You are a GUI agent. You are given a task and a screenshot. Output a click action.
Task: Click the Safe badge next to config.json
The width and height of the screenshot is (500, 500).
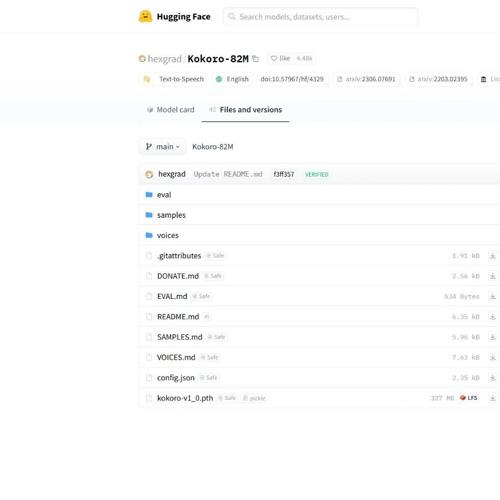tap(208, 378)
